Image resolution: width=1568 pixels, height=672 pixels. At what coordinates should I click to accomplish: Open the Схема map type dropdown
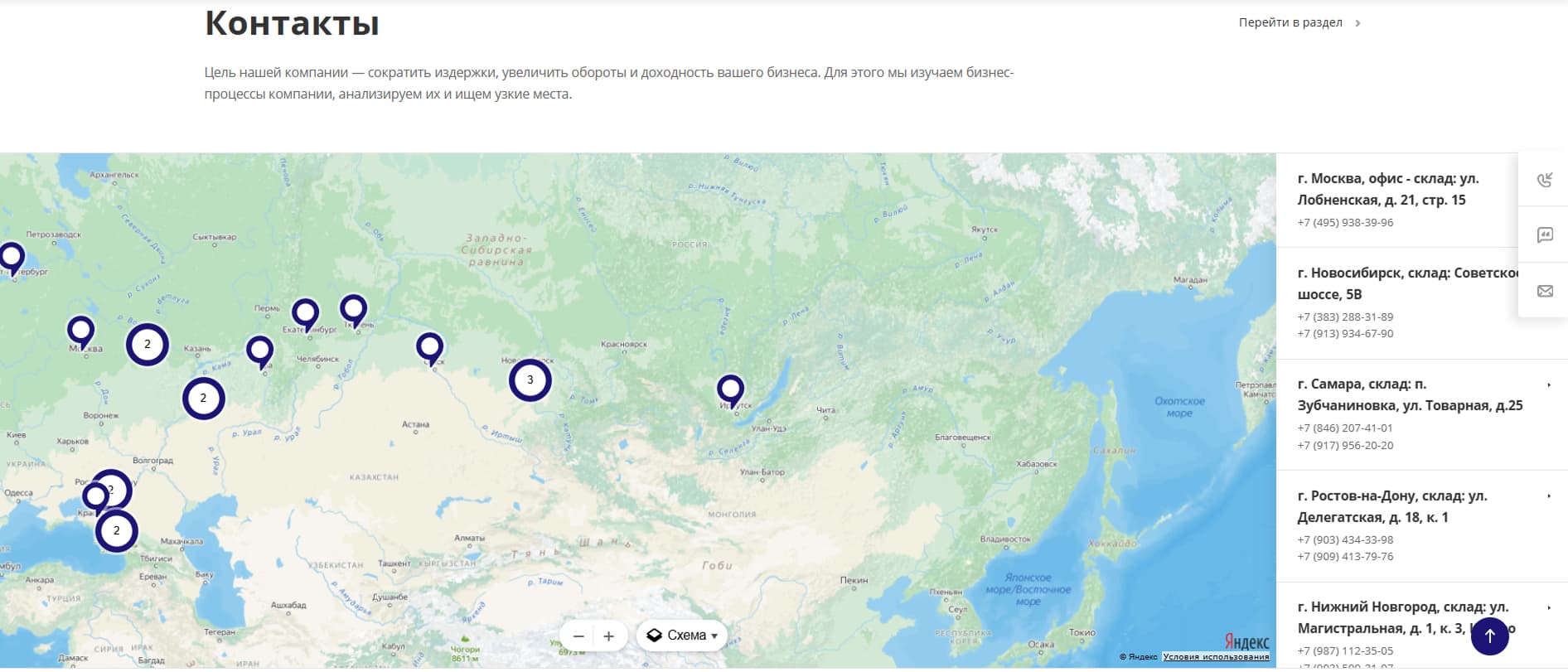(682, 636)
